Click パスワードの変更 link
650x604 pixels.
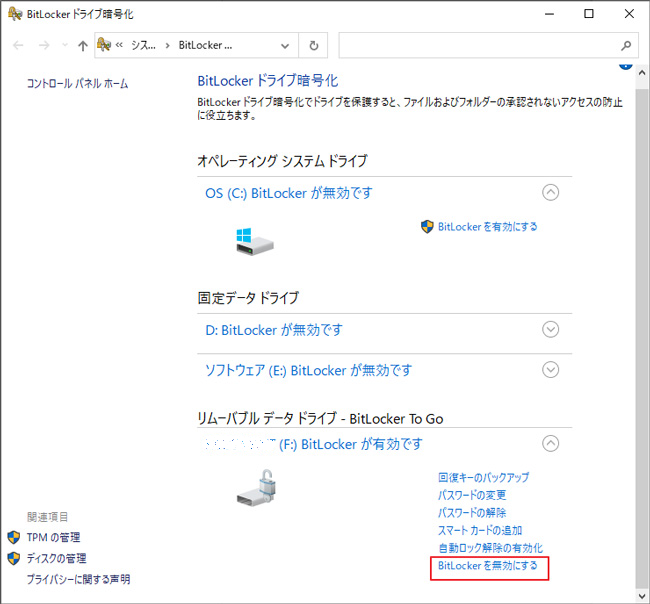tap(472, 495)
